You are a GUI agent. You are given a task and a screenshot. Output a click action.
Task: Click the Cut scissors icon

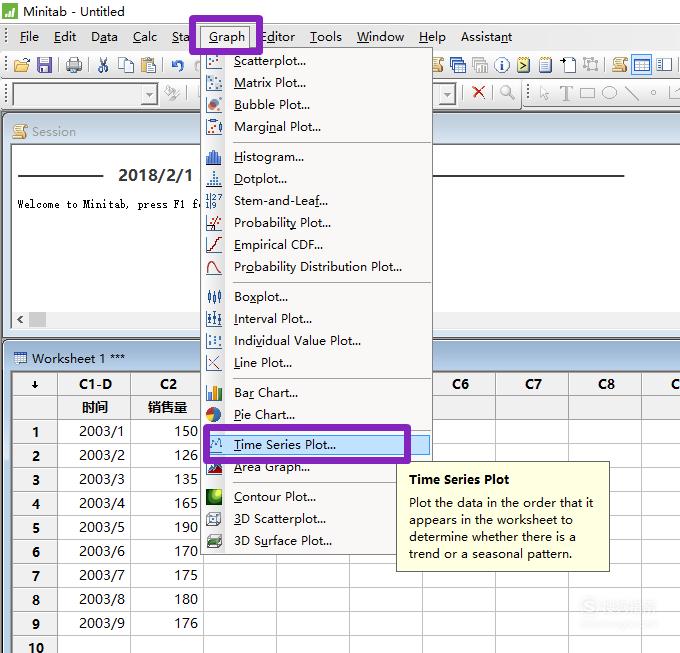(x=103, y=65)
